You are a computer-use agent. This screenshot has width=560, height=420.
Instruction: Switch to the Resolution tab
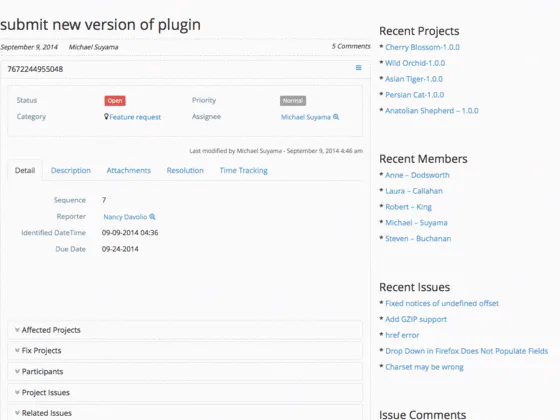(185, 170)
